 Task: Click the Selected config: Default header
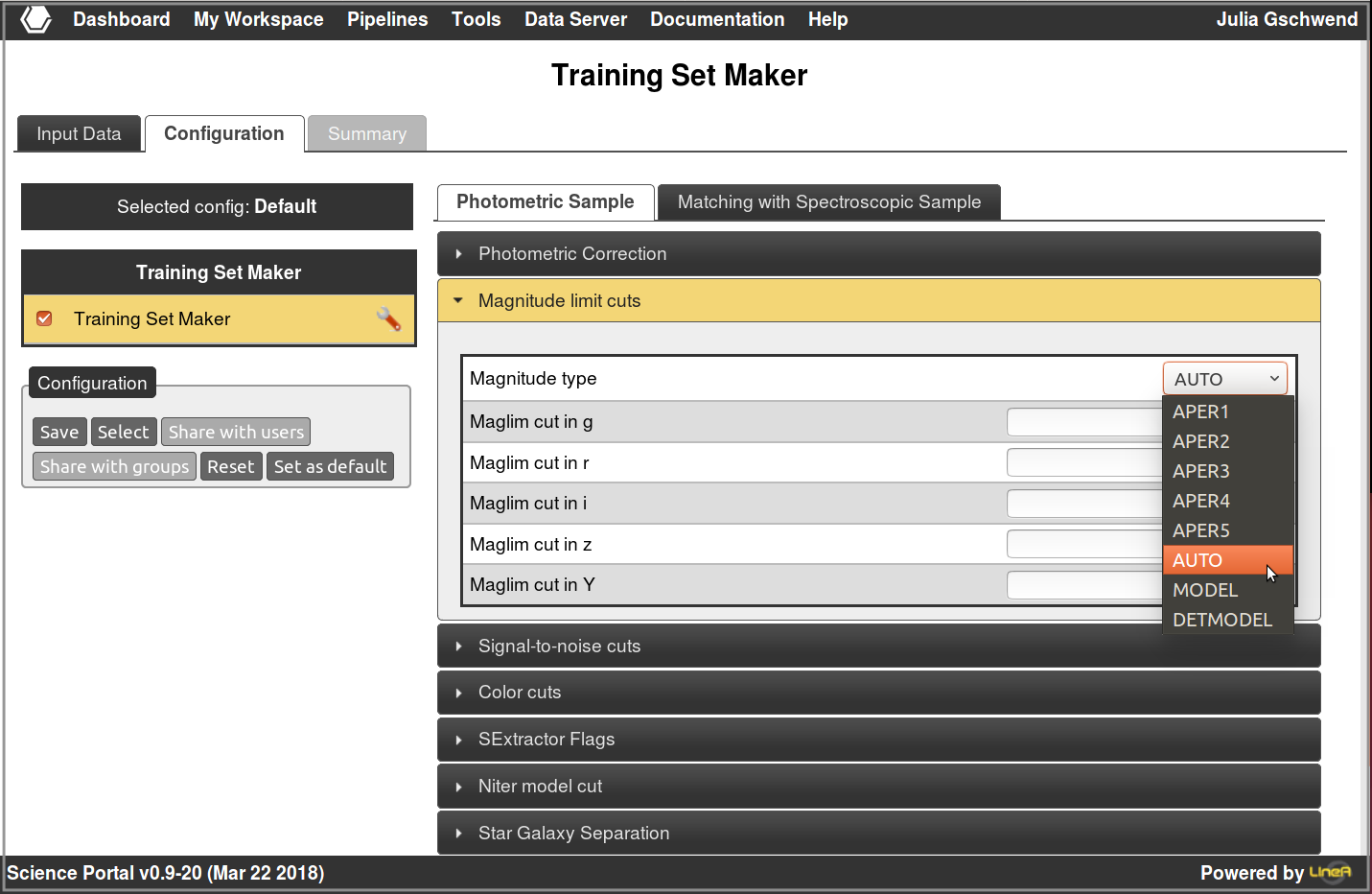click(x=217, y=206)
